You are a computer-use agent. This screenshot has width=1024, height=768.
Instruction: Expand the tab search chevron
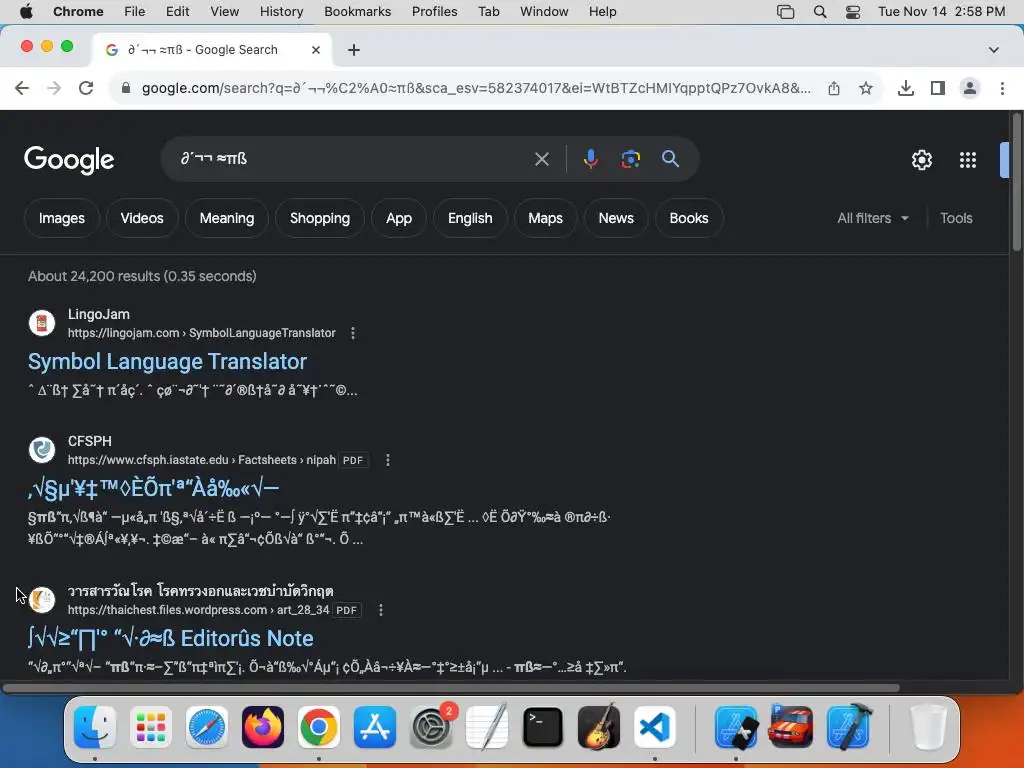pos(994,50)
